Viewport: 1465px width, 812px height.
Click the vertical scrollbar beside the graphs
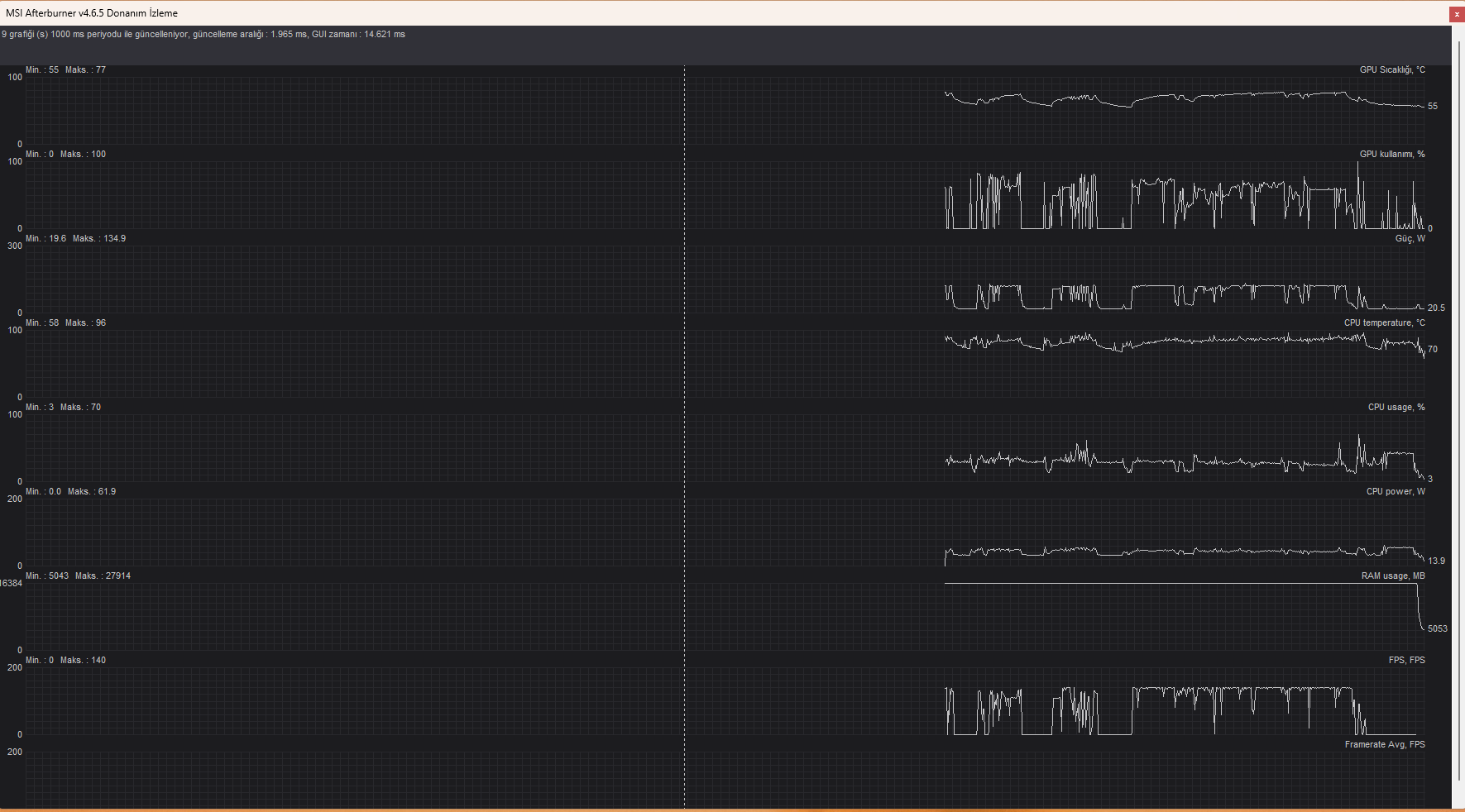coord(1458,409)
